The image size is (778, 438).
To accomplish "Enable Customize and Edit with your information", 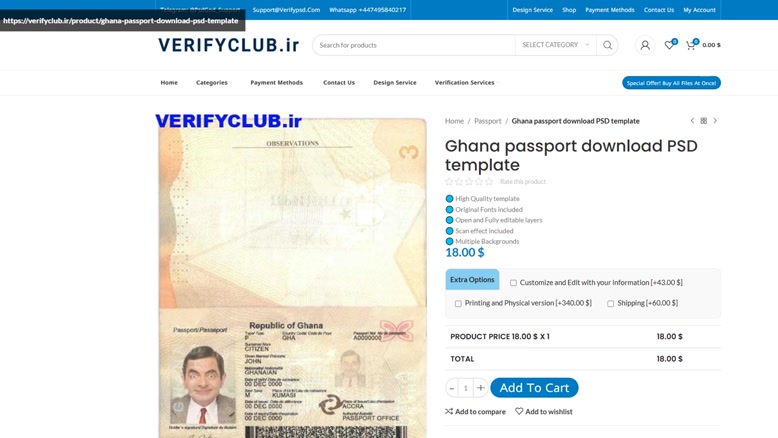I will coord(513,283).
